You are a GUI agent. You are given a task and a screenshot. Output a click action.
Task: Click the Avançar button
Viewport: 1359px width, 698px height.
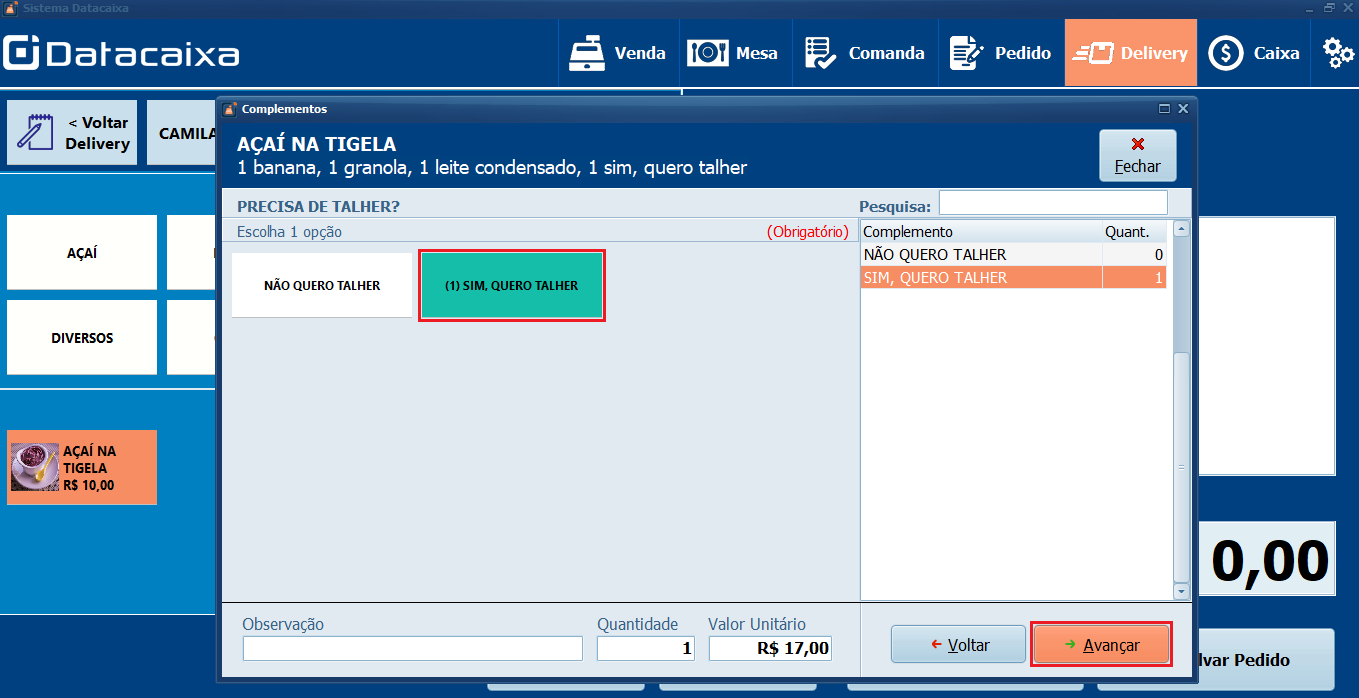pyautogui.click(x=1101, y=644)
